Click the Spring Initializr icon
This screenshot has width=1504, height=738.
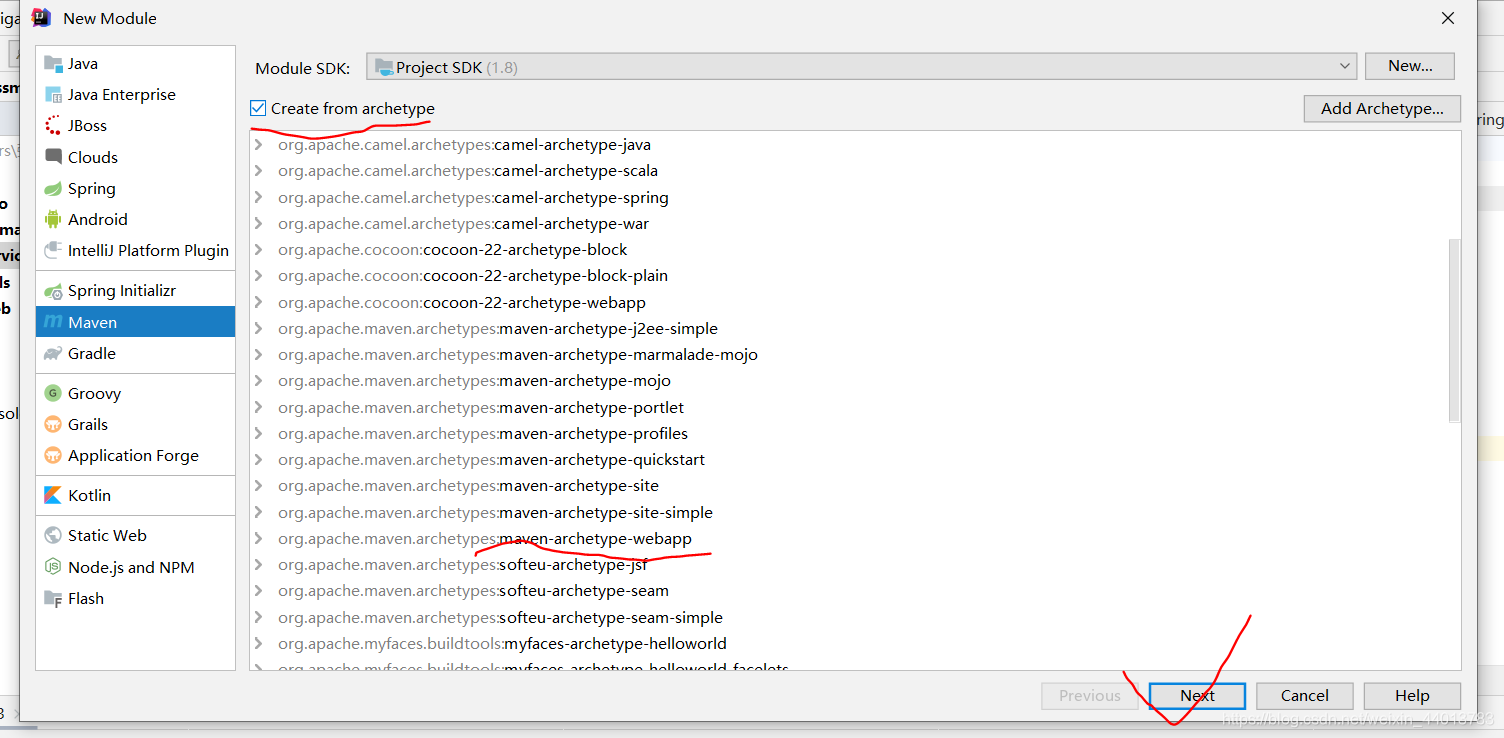53,290
